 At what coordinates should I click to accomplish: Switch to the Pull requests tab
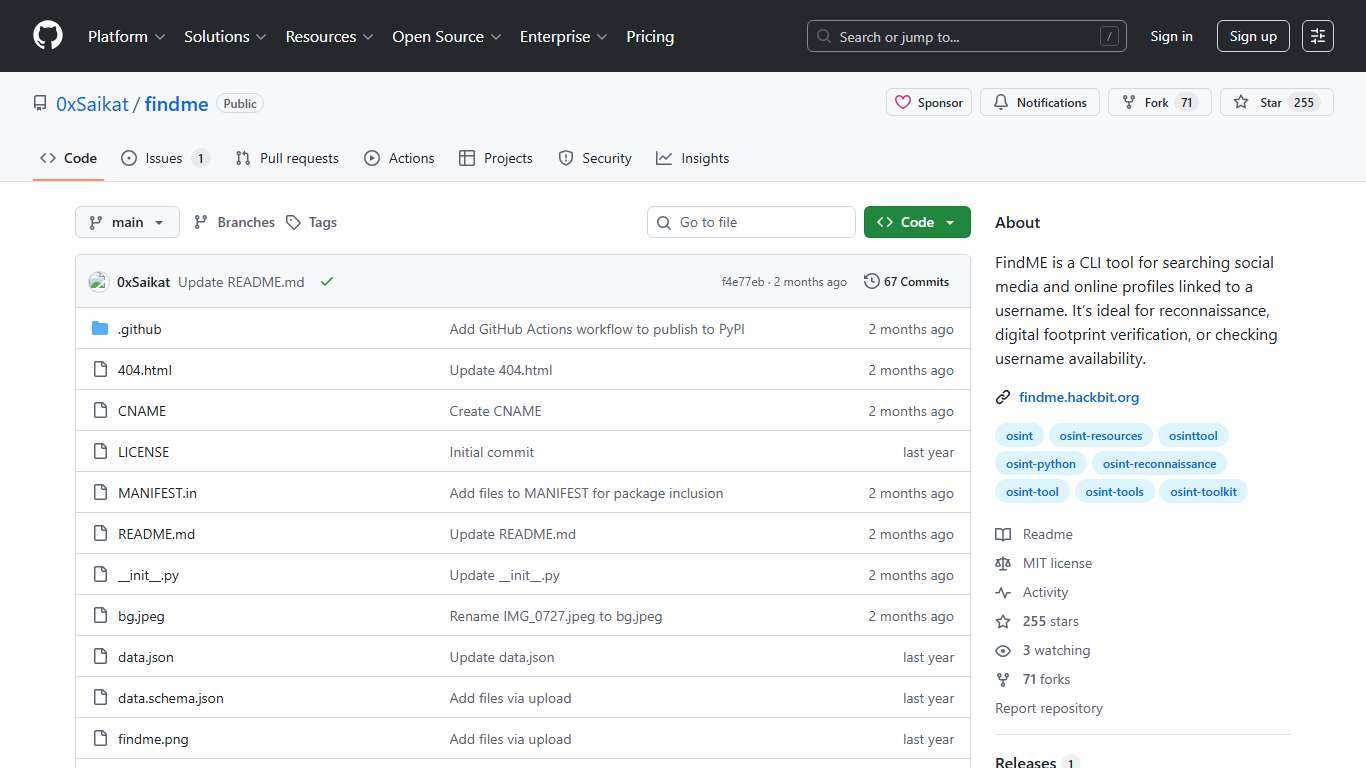[287, 157]
